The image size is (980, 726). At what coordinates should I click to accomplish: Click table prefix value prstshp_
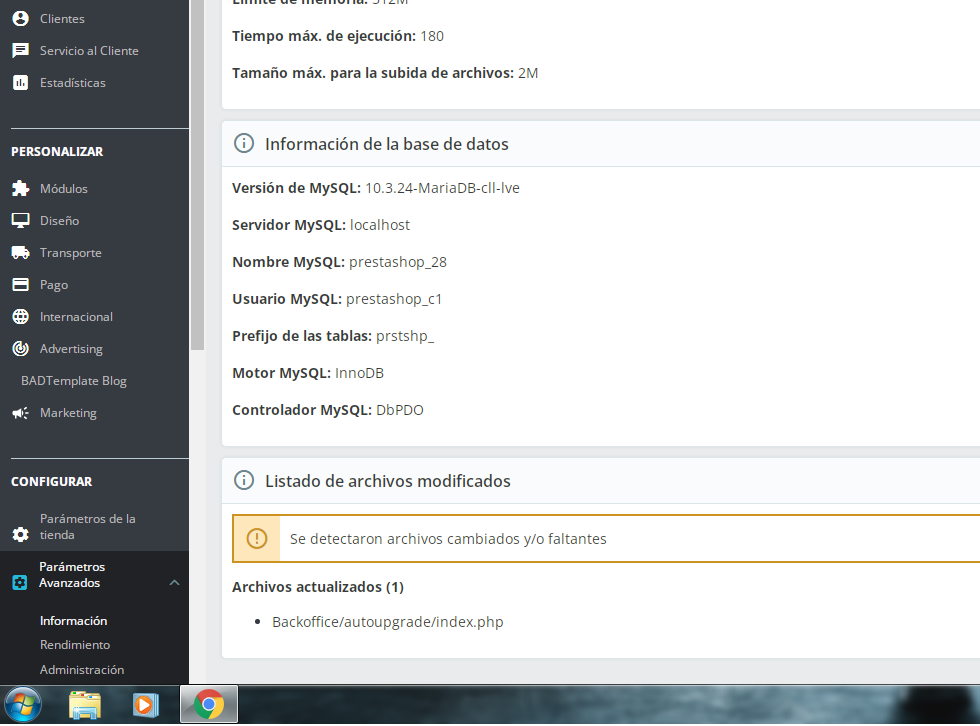pos(405,336)
